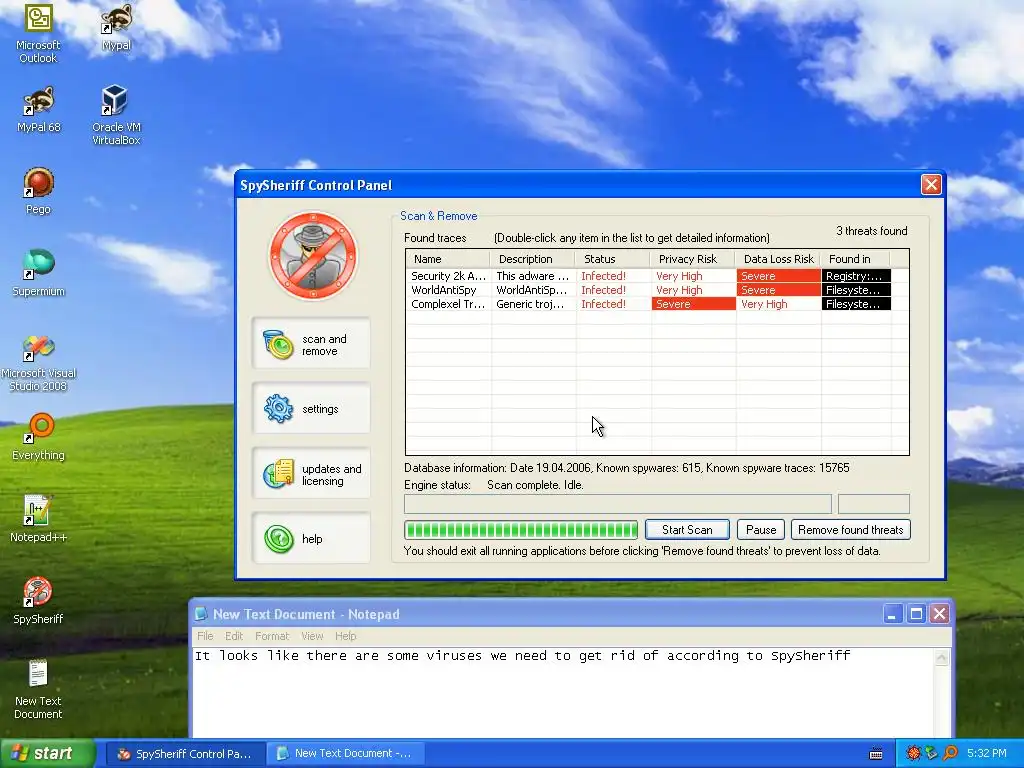The image size is (1024, 768).
Task: Click the Notepad text area
Action: (564, 692)
